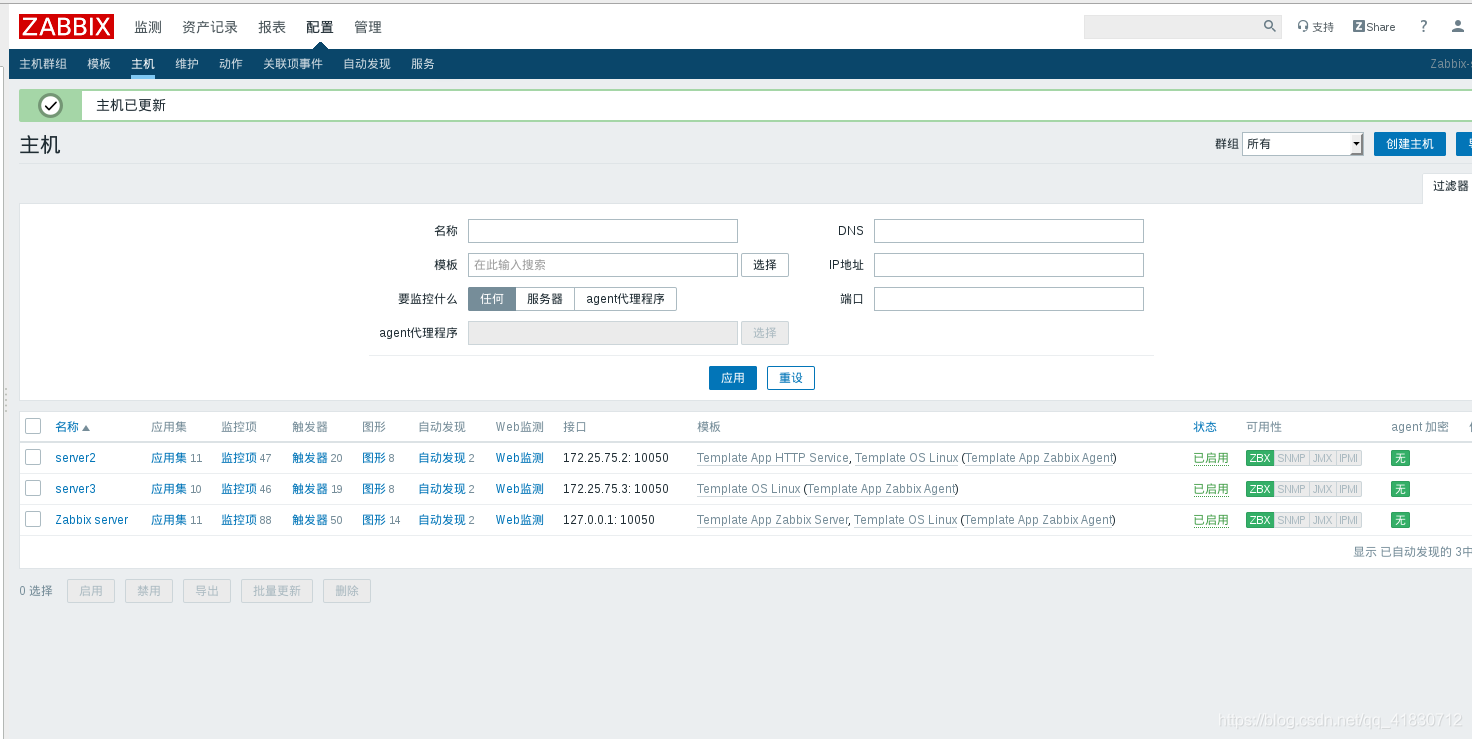Open Zabbix server 图形 link
The width and height of the screenshot is (1472, 739).
[374, 520]
